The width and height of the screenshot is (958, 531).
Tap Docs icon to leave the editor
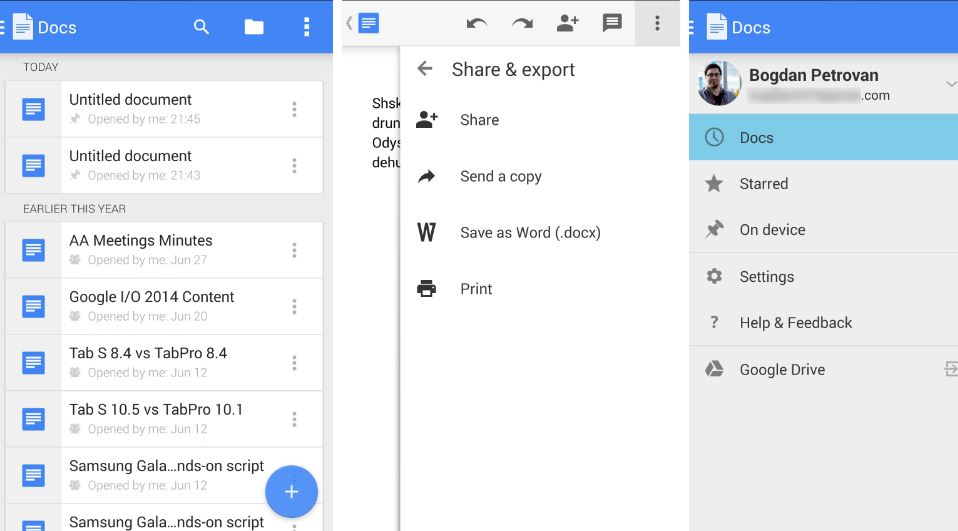[368, 23]
